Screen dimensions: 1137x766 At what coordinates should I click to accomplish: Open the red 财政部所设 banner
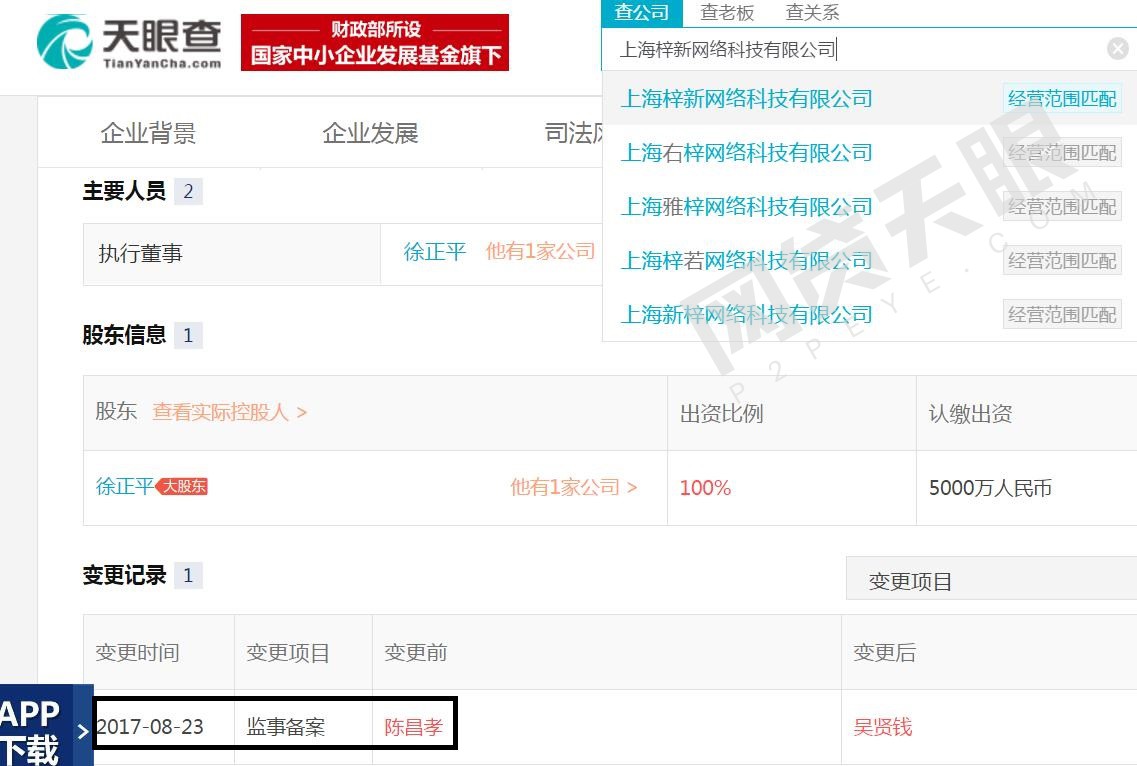click(x=375, y=43)
